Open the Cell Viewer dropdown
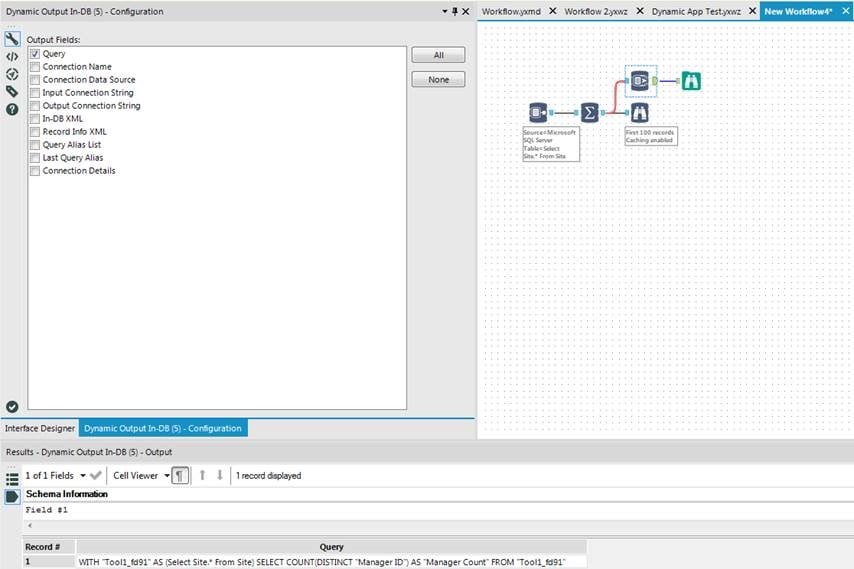Image resolution: width=854 pixels, height=569 pixels. coord(167,475)
